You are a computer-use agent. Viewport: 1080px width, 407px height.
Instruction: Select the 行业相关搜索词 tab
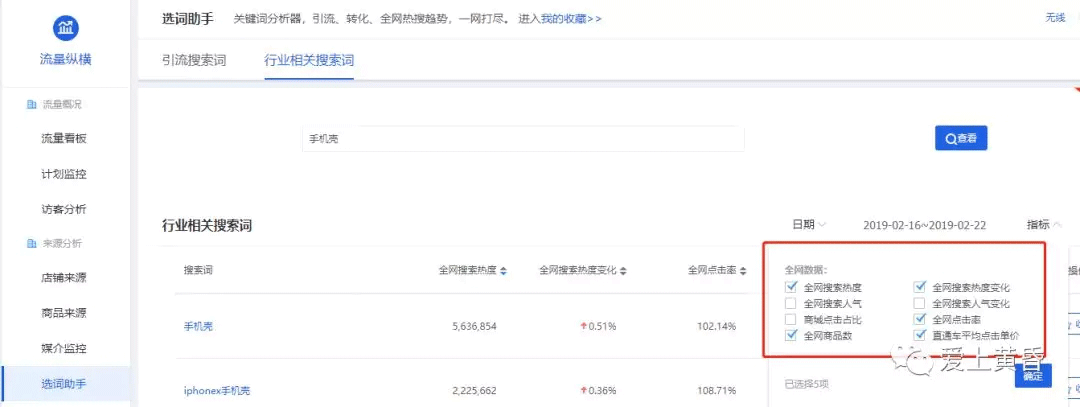(x=309, y=60)
